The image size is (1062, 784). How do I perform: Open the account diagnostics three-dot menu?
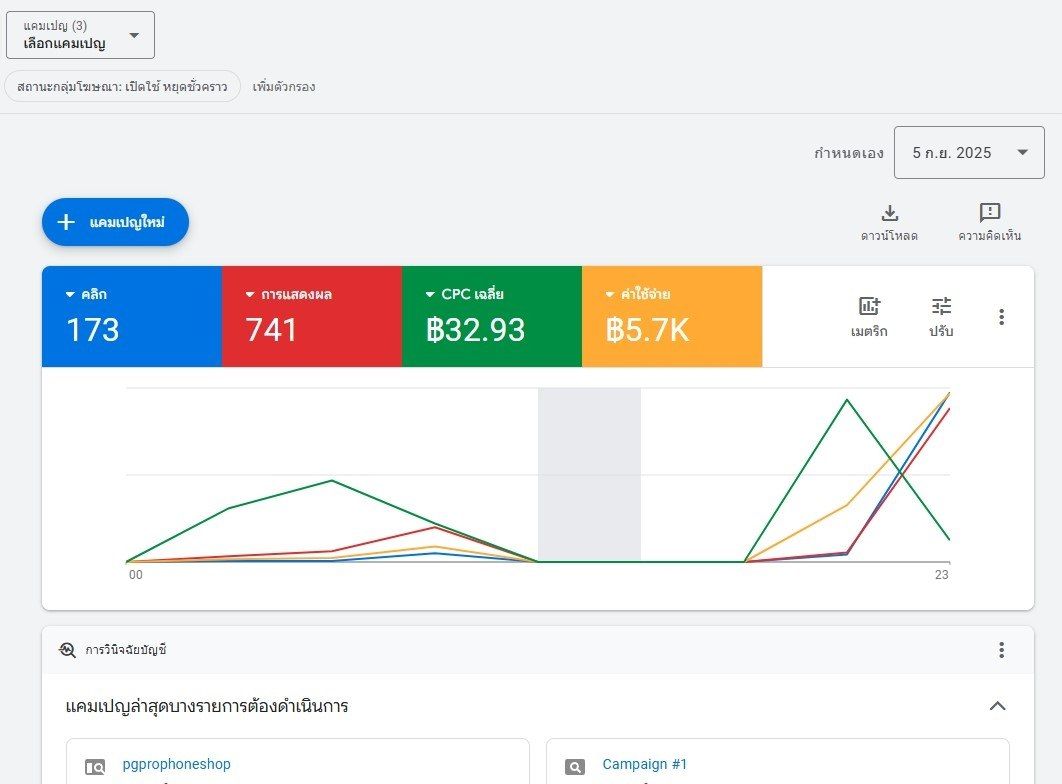(1001, 650)
